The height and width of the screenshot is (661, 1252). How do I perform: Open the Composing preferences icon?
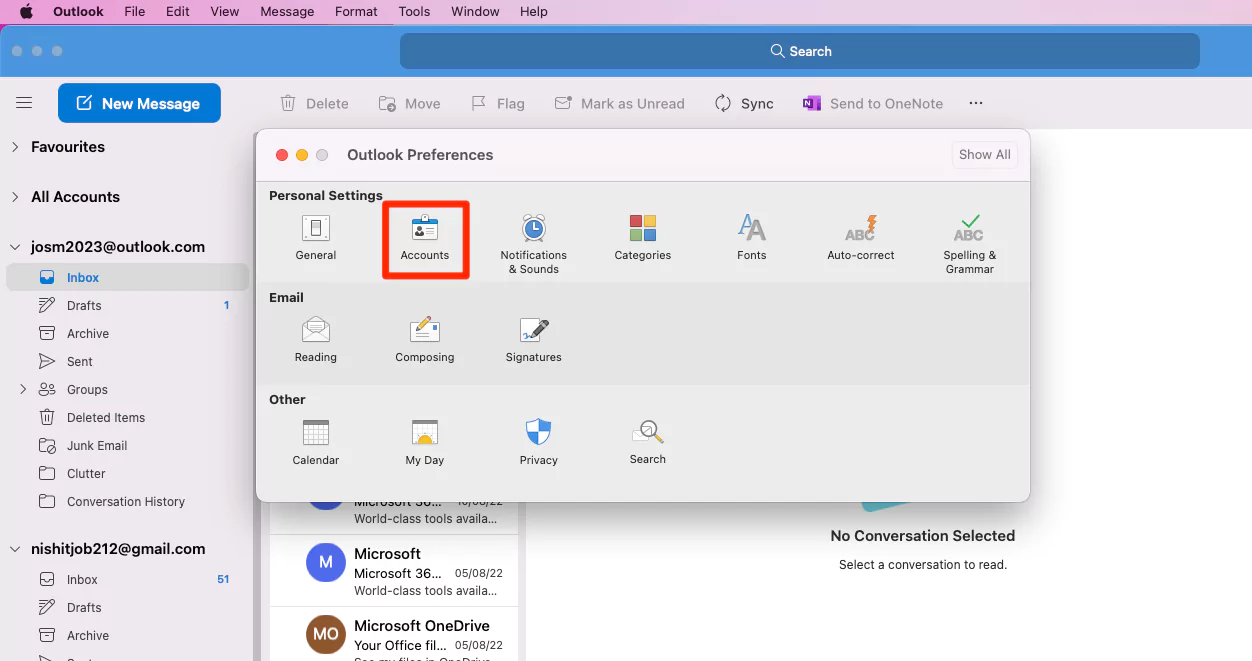pos(424,340)
